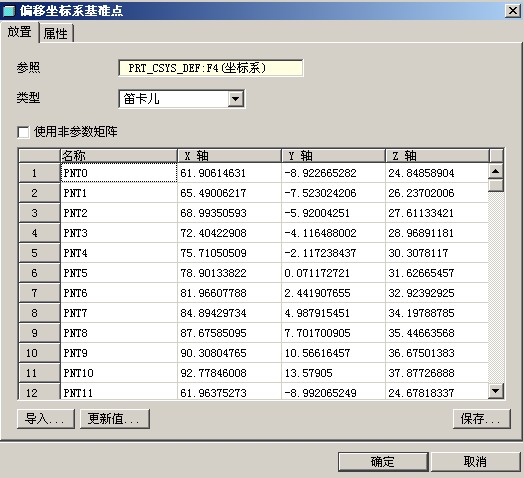Switch to the 属性 tab
524x478 pixels.
click(55, 33)
